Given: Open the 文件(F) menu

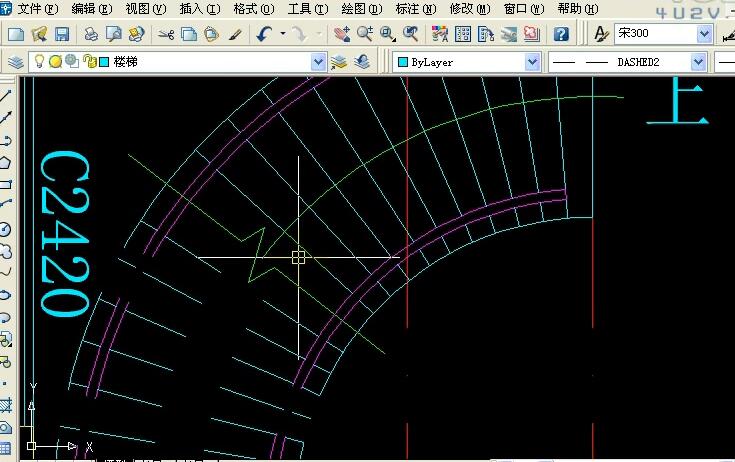Looking at the screenshot, I should tap(38, 9).
